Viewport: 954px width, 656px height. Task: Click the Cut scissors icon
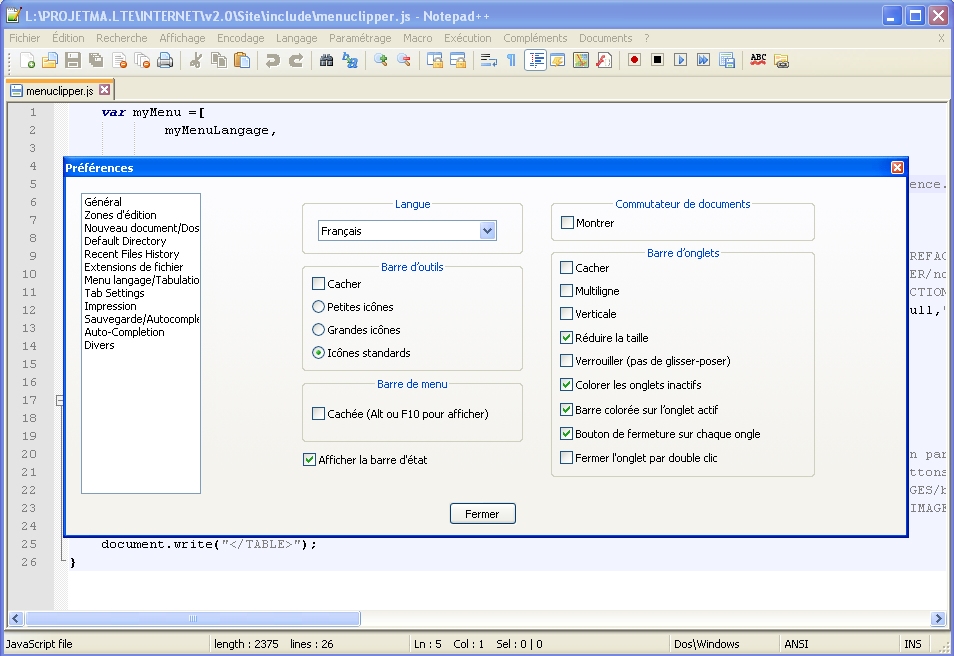pyautogui.click(x=196, y=61)
